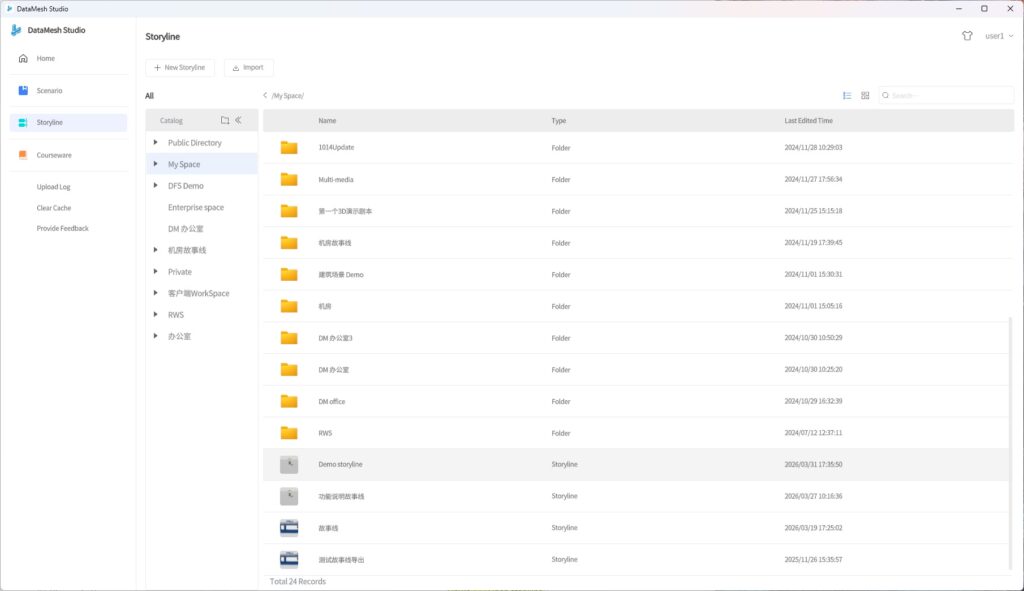Click the back arrow beside /My Space/ path
Image resolution: width=1024 pixels, height=591 pixels.
click(265, 96)
